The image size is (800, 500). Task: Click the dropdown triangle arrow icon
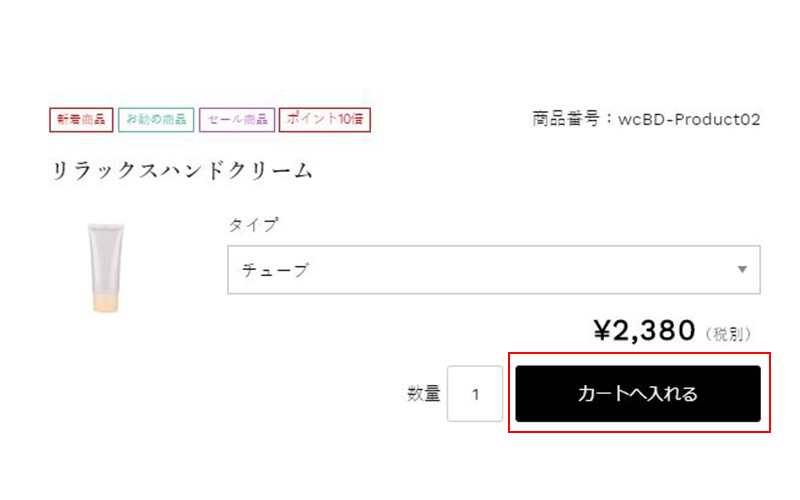pyautogui.click(x=742, y=269)
